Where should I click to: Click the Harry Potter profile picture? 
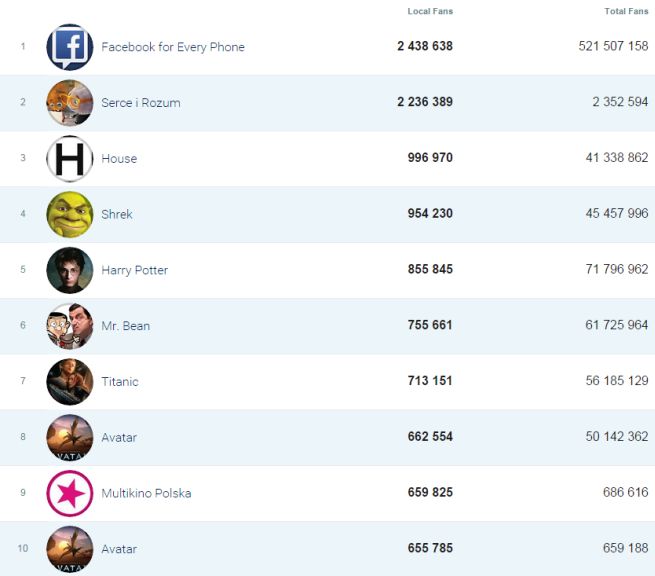(x=69, y=270)
